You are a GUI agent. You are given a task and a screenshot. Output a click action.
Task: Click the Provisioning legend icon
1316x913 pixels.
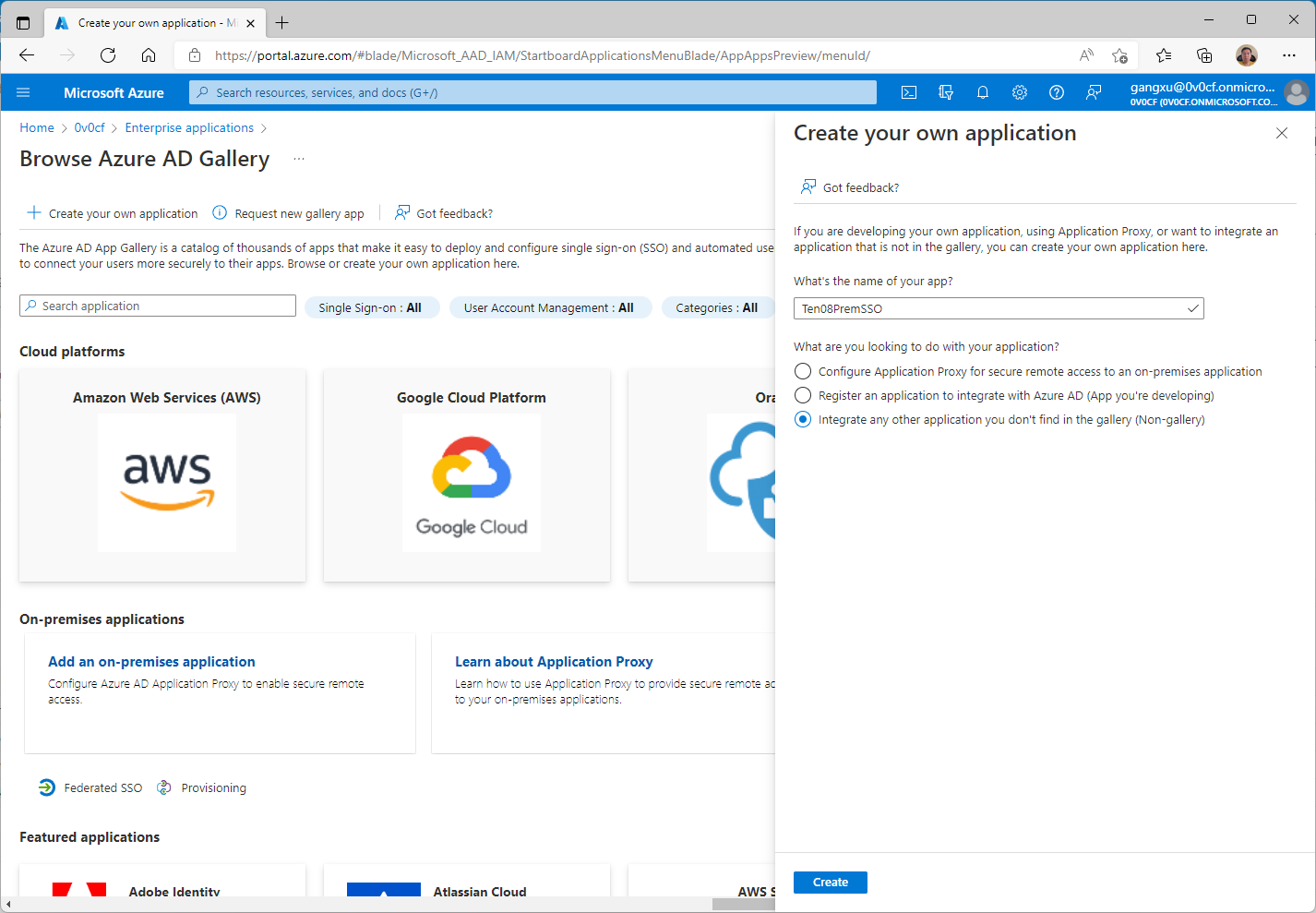164,787
